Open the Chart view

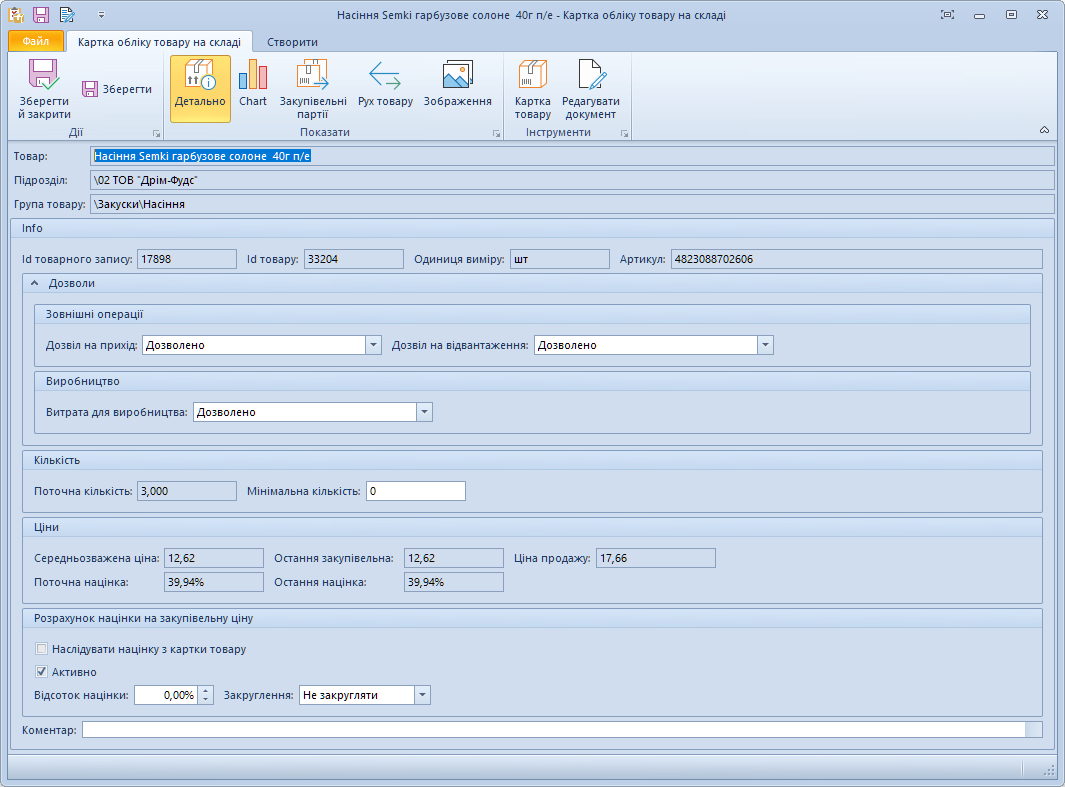253,88
